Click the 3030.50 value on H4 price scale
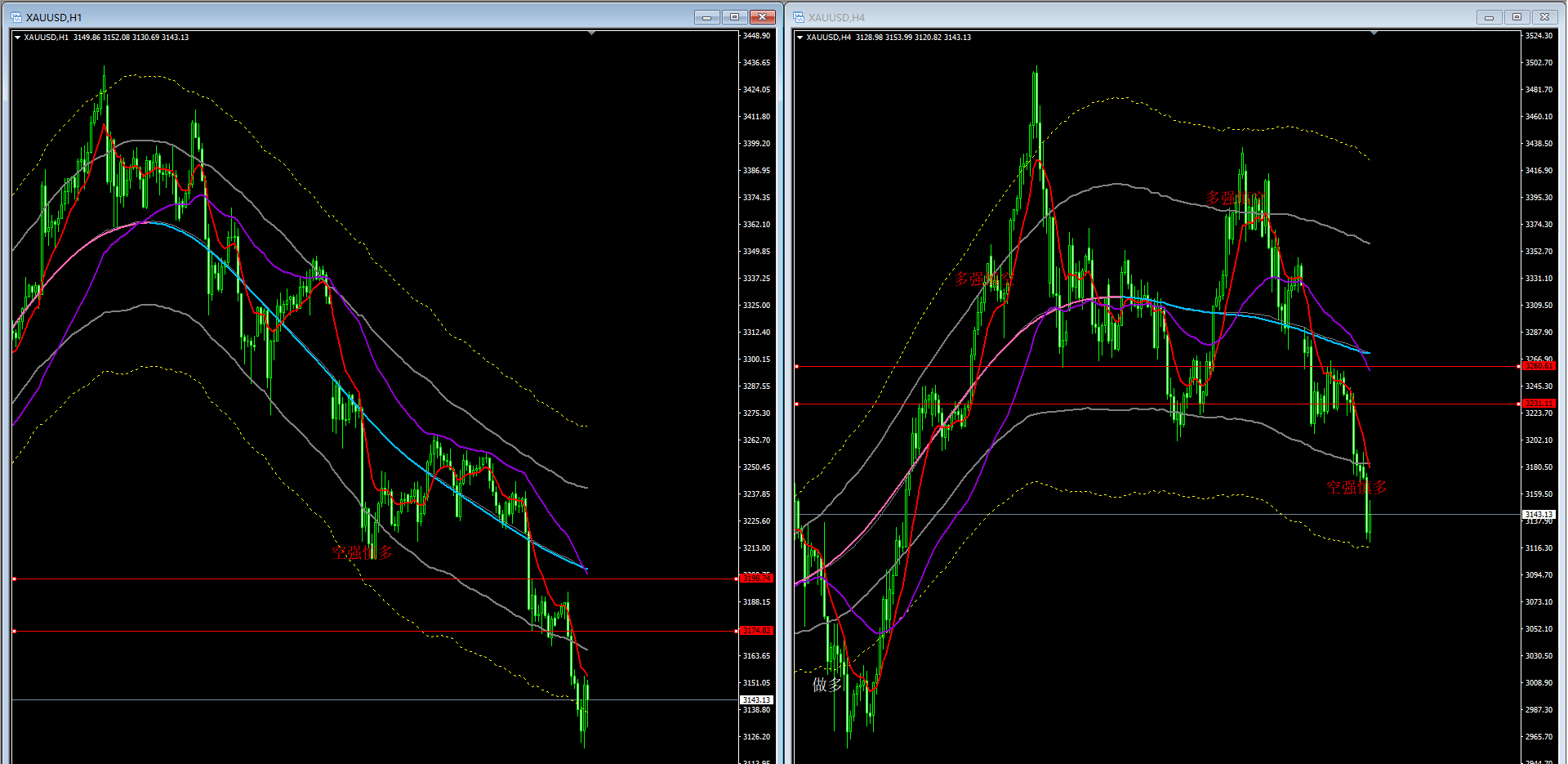 [x=1539, y=656]
